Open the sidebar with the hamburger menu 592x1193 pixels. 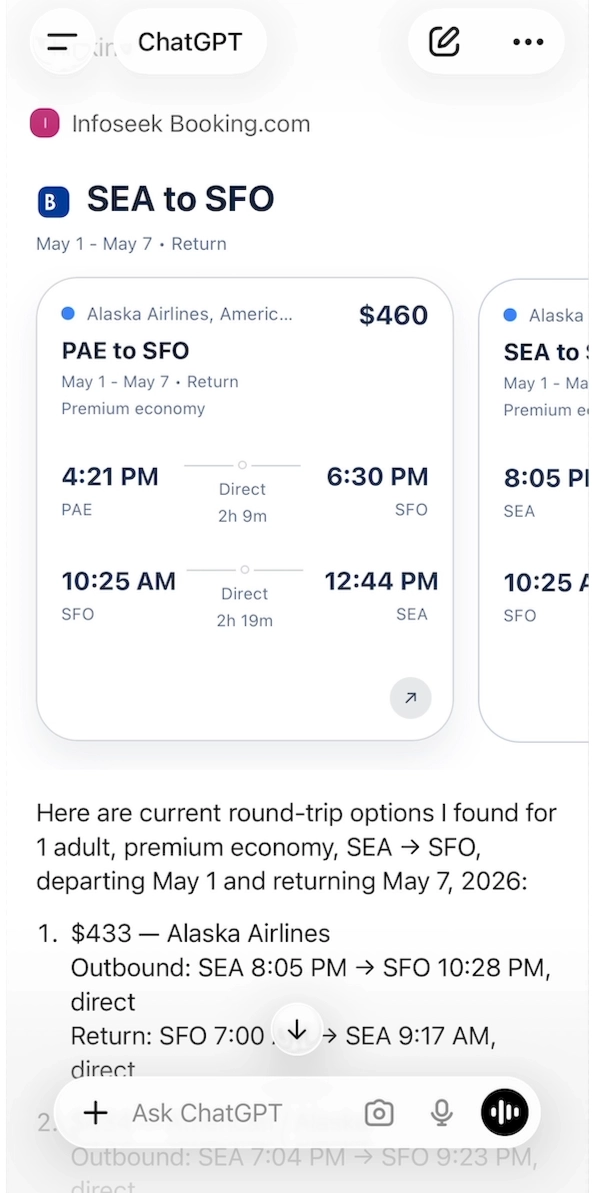(62, 41)
